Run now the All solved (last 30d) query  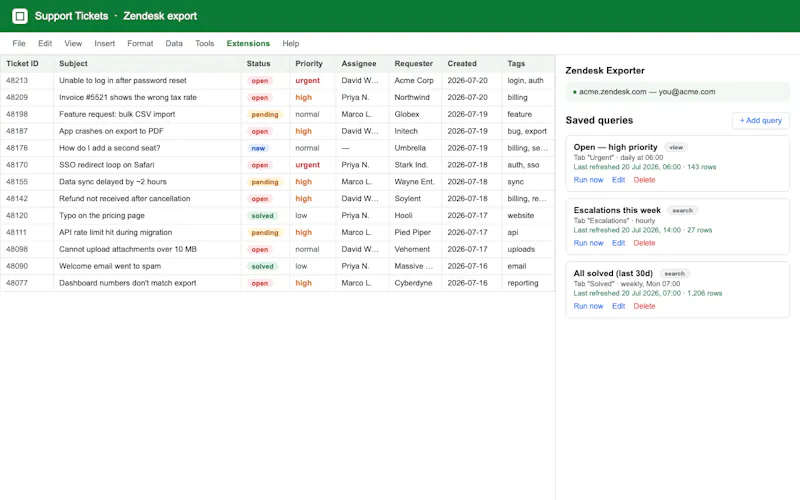tap(588, 306)
